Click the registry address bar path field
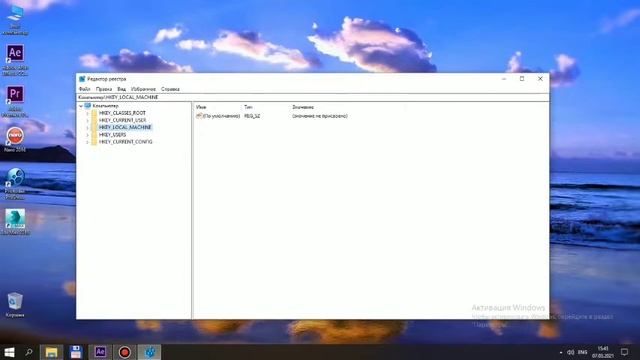Viewport: 640px width, 360px height. pyautogui.click(x=313, y=98)
